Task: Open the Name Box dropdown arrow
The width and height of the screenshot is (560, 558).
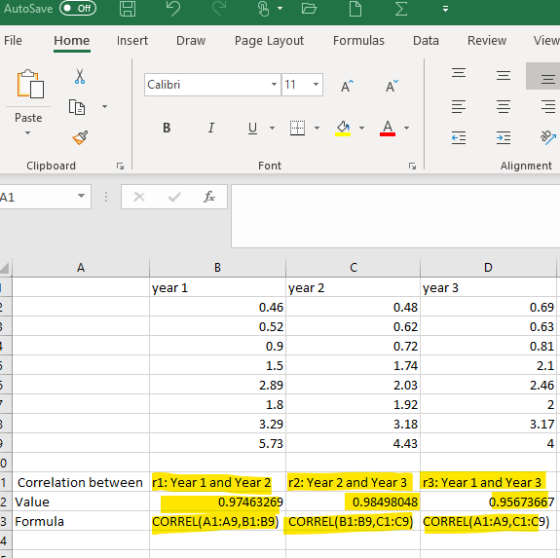Action: coord(81,196)
